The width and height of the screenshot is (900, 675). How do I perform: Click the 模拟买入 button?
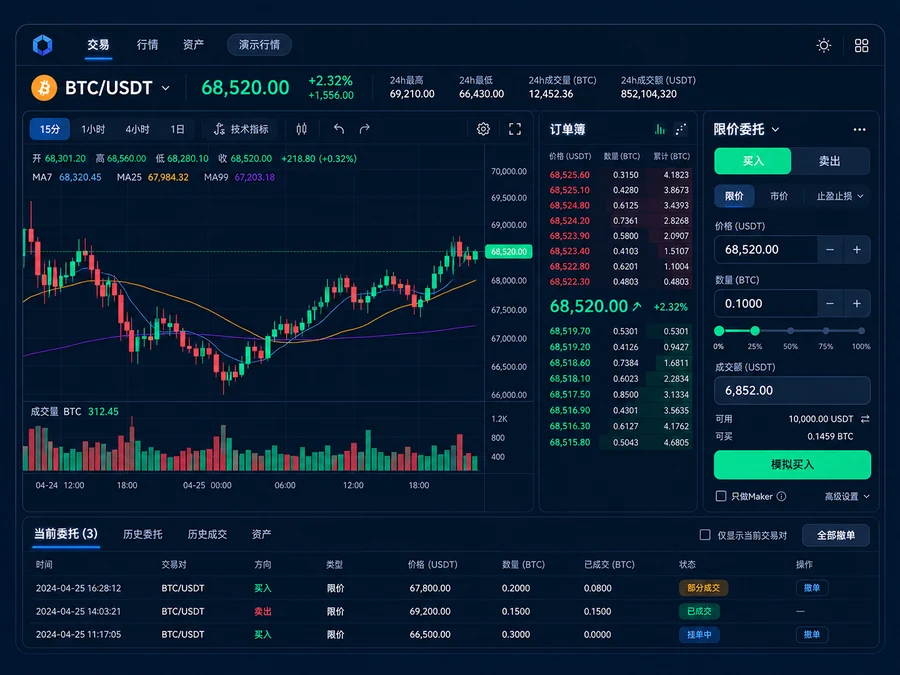pos(792,464)
